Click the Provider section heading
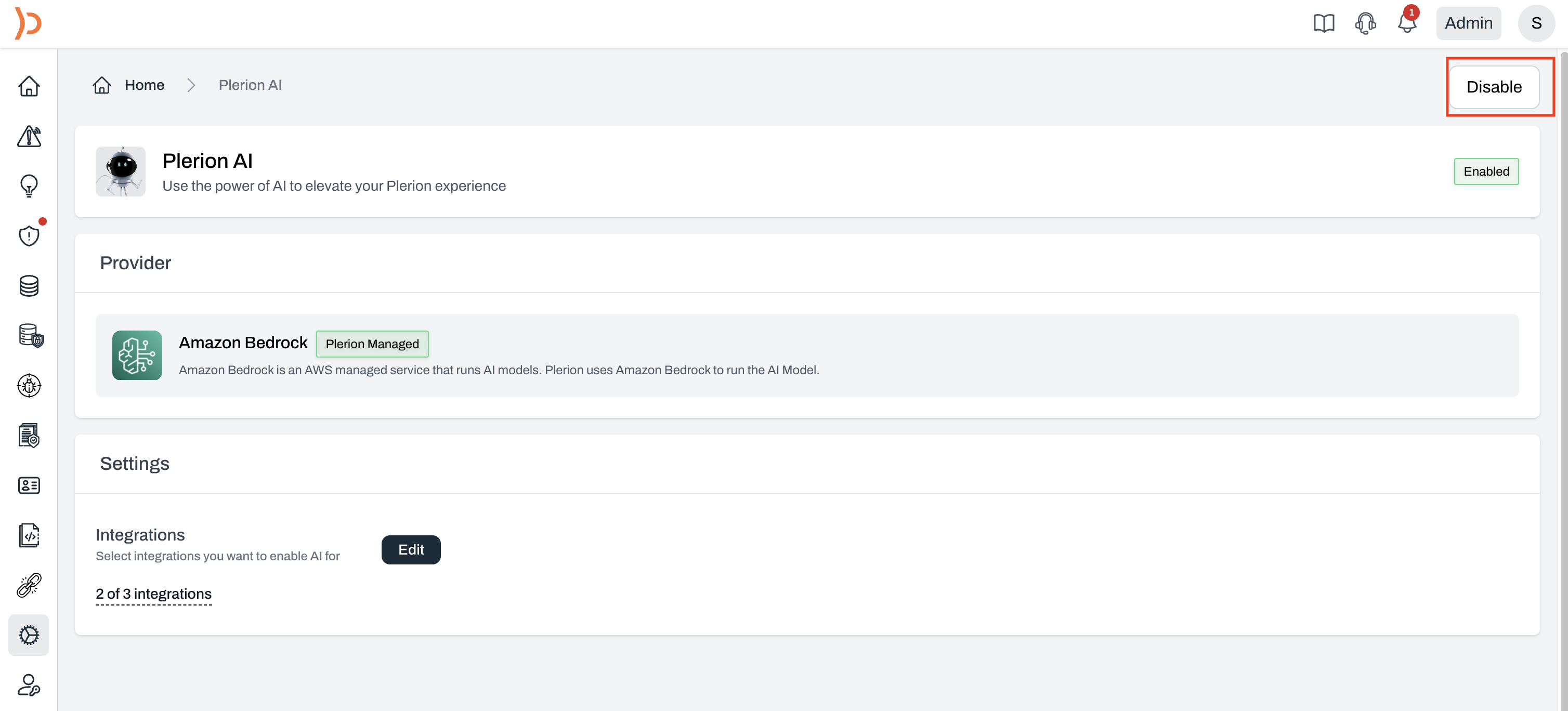The image size is (1568, 711). pos(135,263)
